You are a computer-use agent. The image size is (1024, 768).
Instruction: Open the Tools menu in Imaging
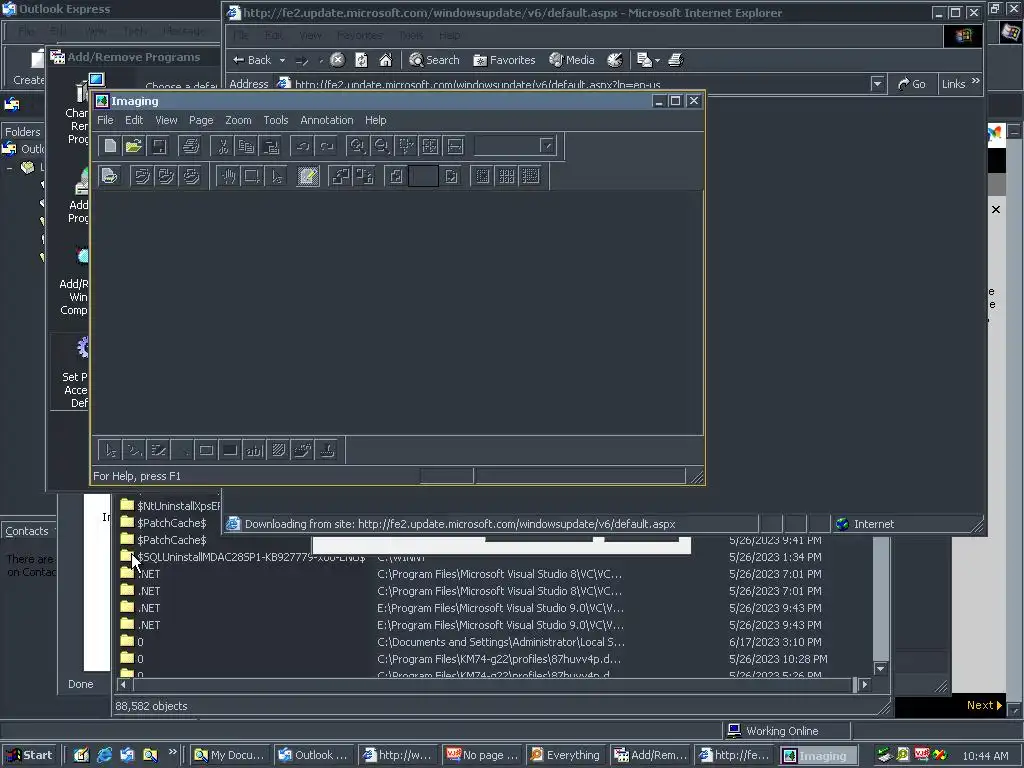[276, 120]
